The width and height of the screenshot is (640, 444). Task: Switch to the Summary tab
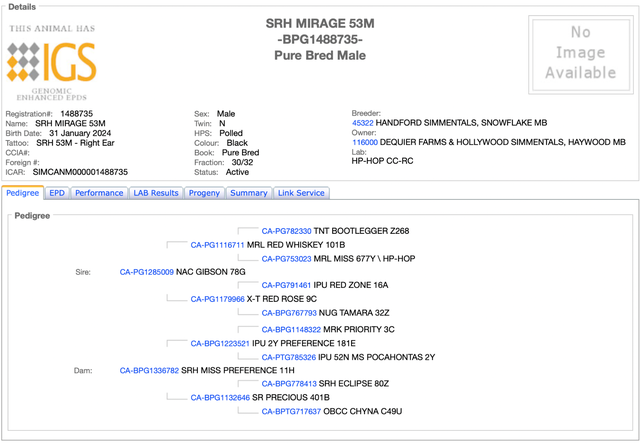click(x=248, y=193)
